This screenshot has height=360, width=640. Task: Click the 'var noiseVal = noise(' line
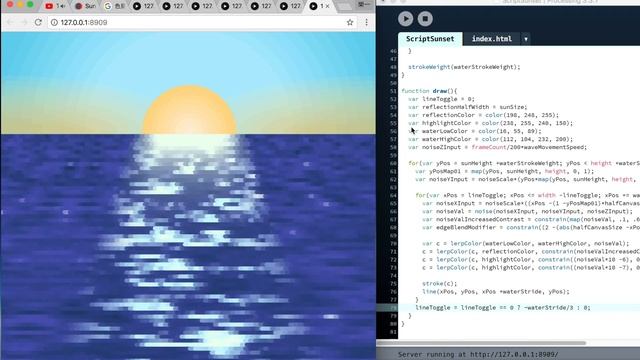coord(527,211)
